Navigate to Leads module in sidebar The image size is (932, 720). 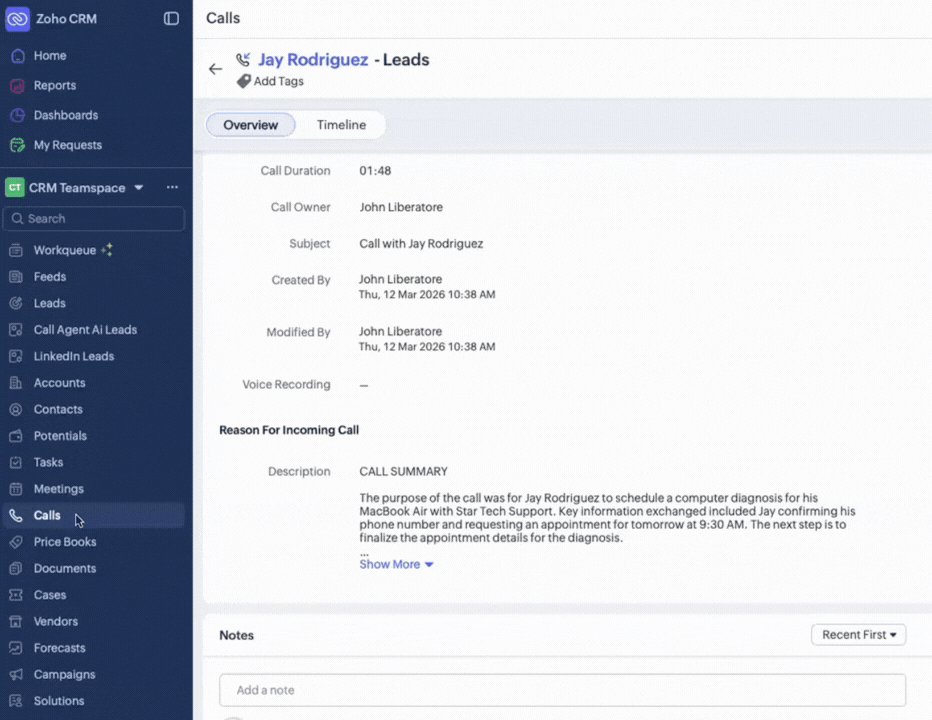(49, 303)
